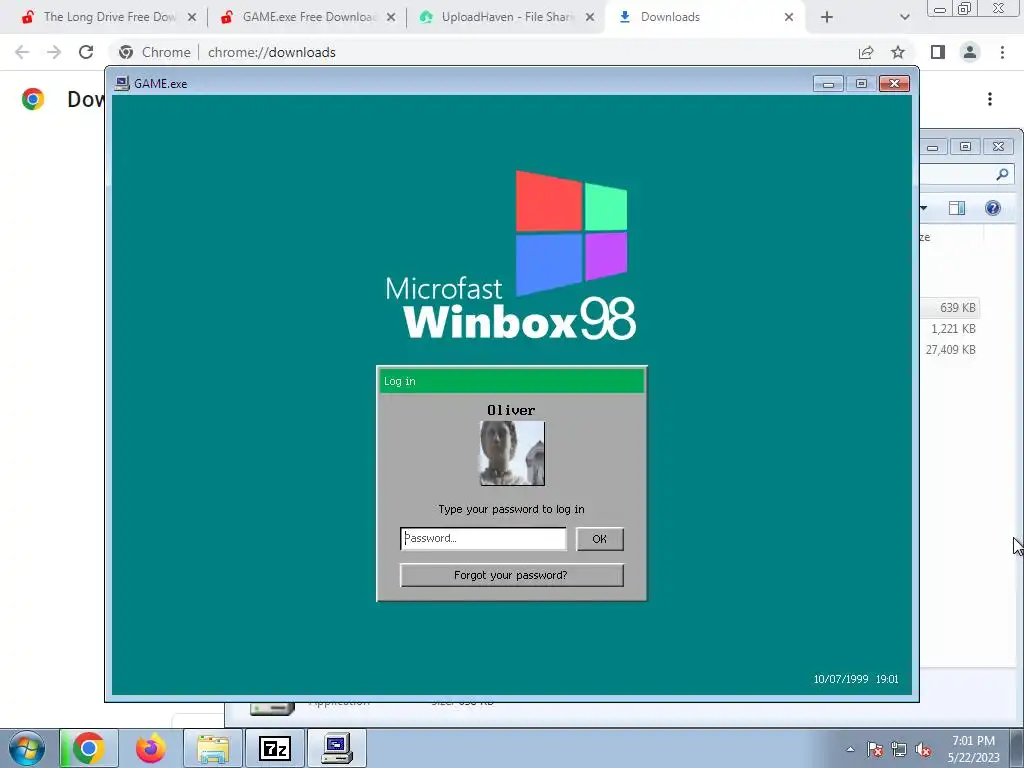Open network status tray icon

coord(899,749)
